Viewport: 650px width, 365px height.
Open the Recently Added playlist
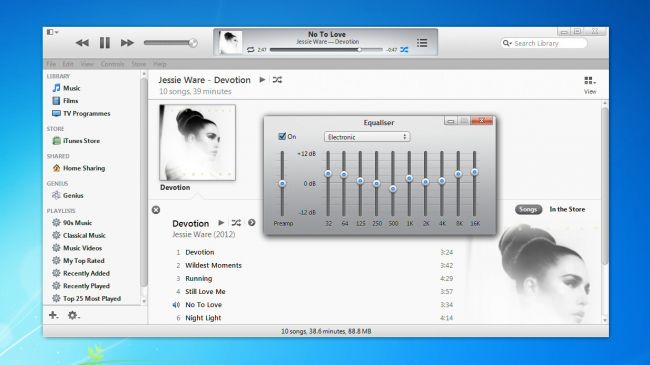tap(81, 273)
